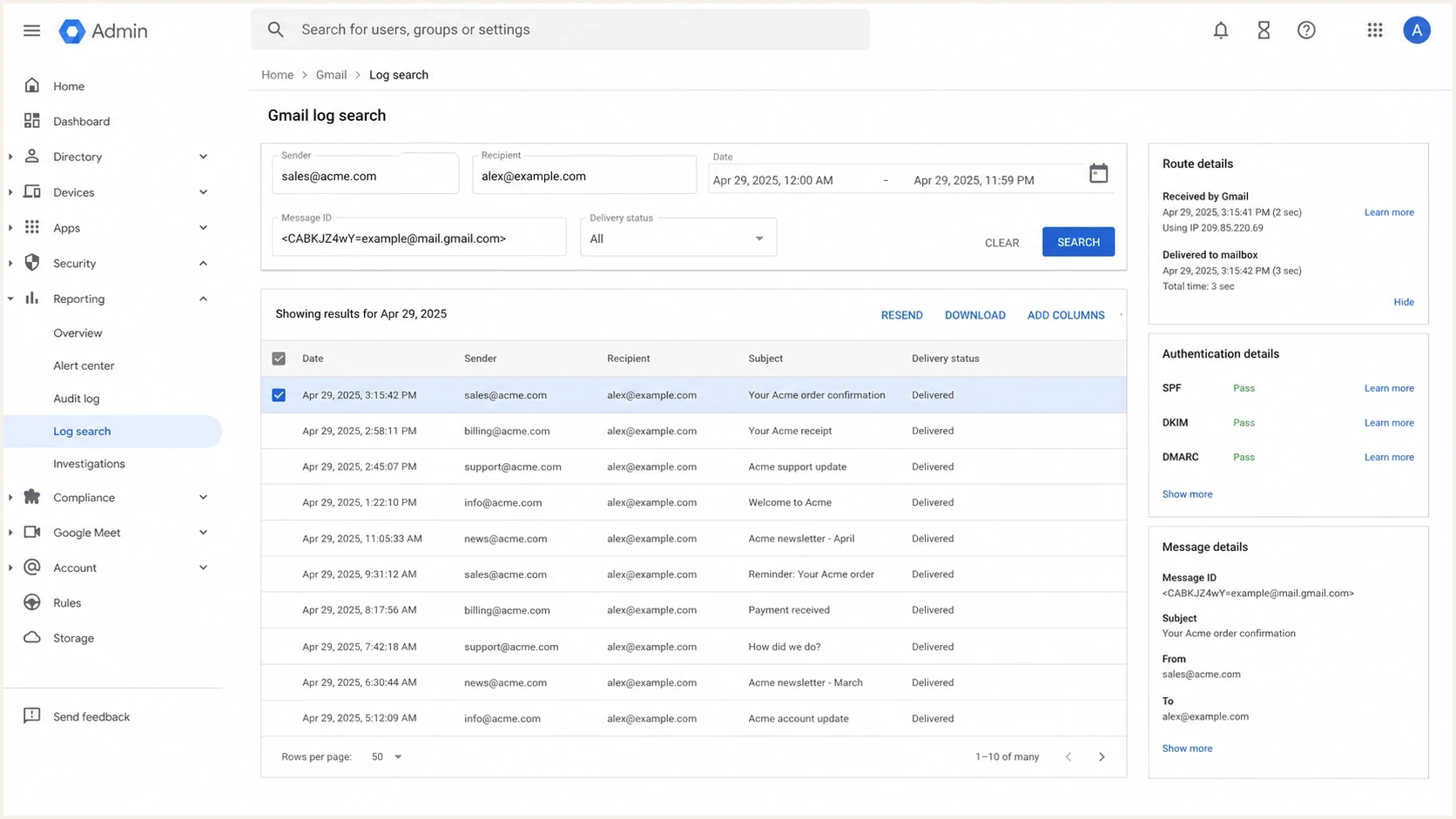Open Audit log under Reporting
This screenshot has height=819, width=1456.
pyautogui.click(x=76, y=399)
